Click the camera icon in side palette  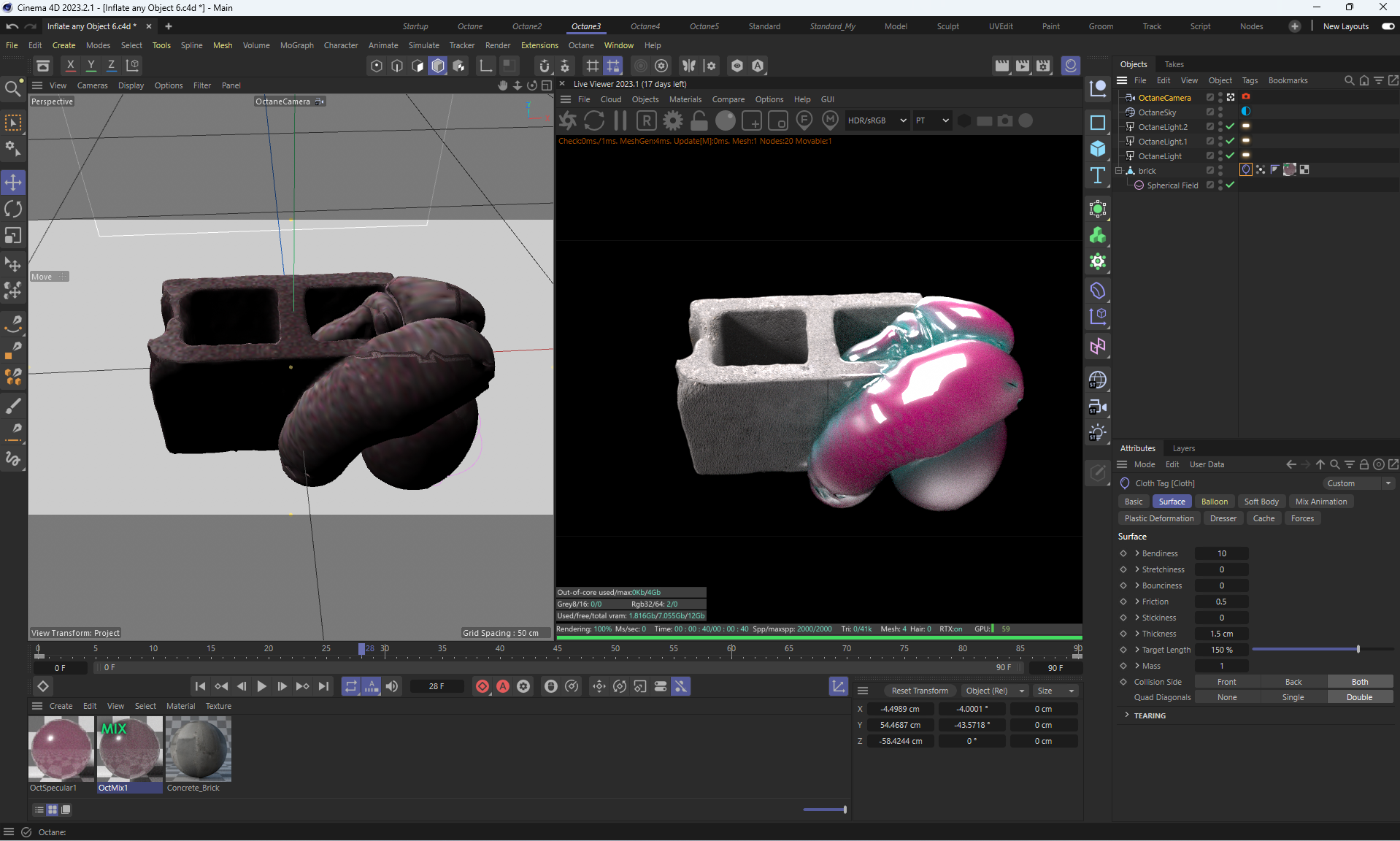[x=1097, y=407]
